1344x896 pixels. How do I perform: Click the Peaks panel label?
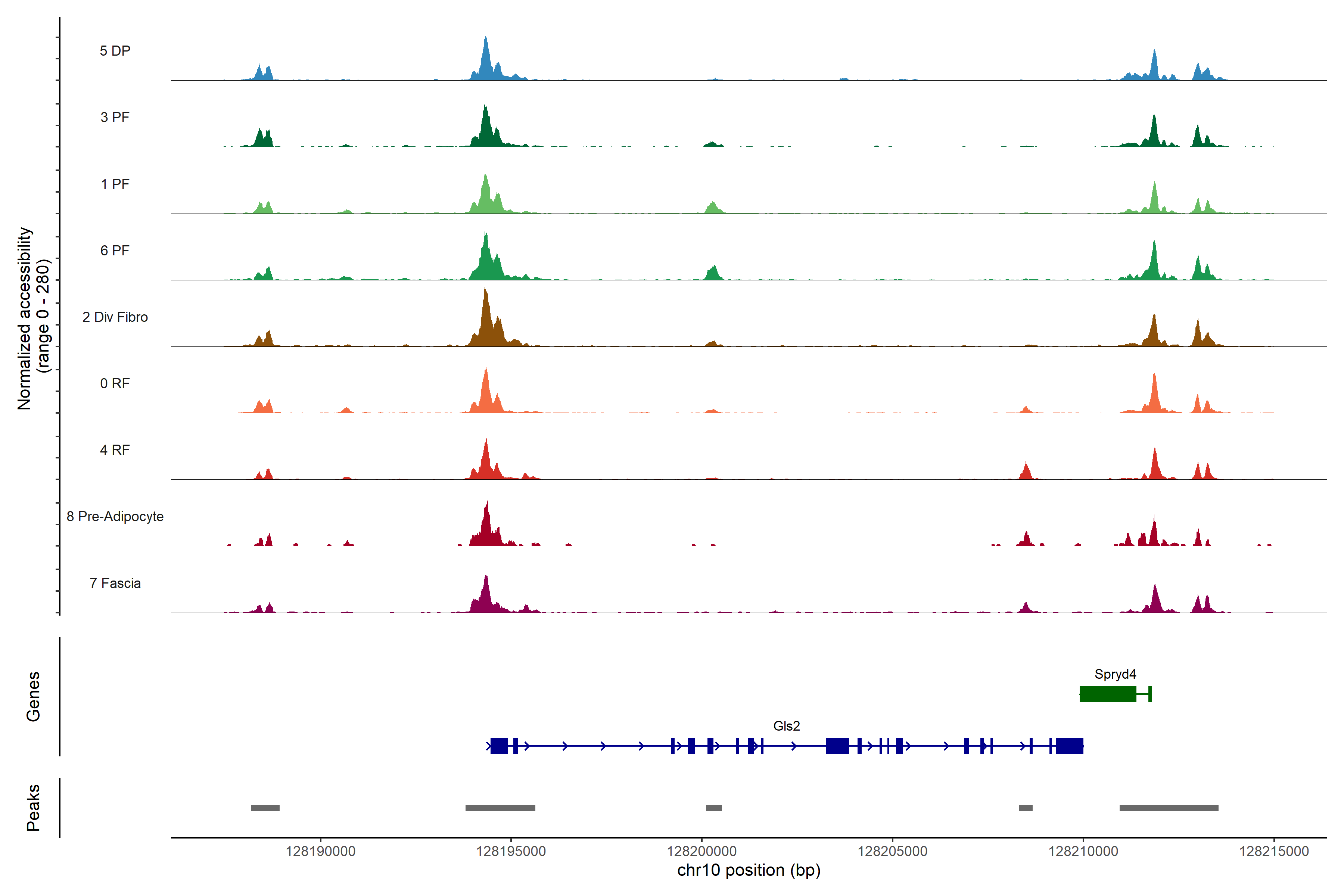[x=33, y=808]
